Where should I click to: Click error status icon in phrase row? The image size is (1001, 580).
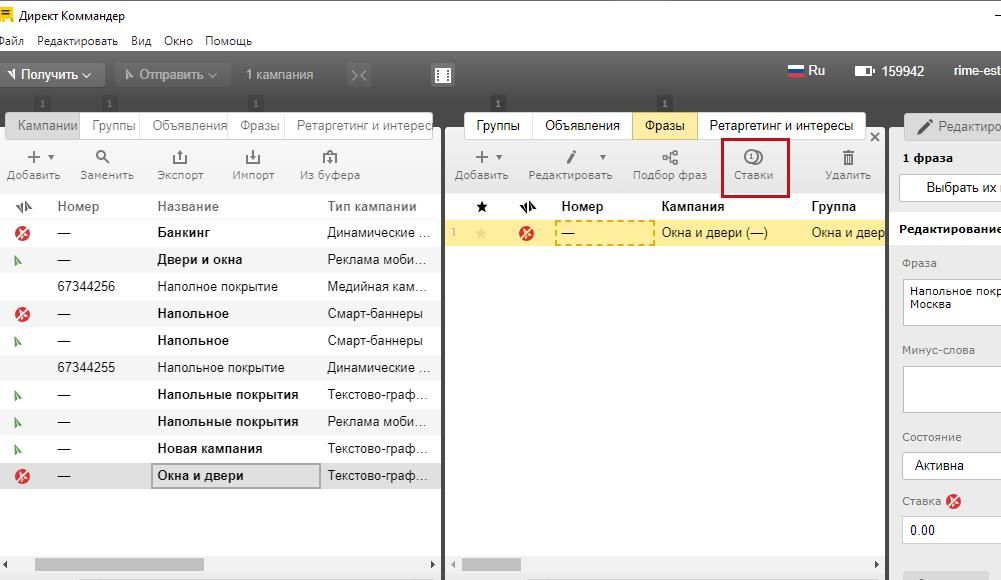(x=527, y=234)
